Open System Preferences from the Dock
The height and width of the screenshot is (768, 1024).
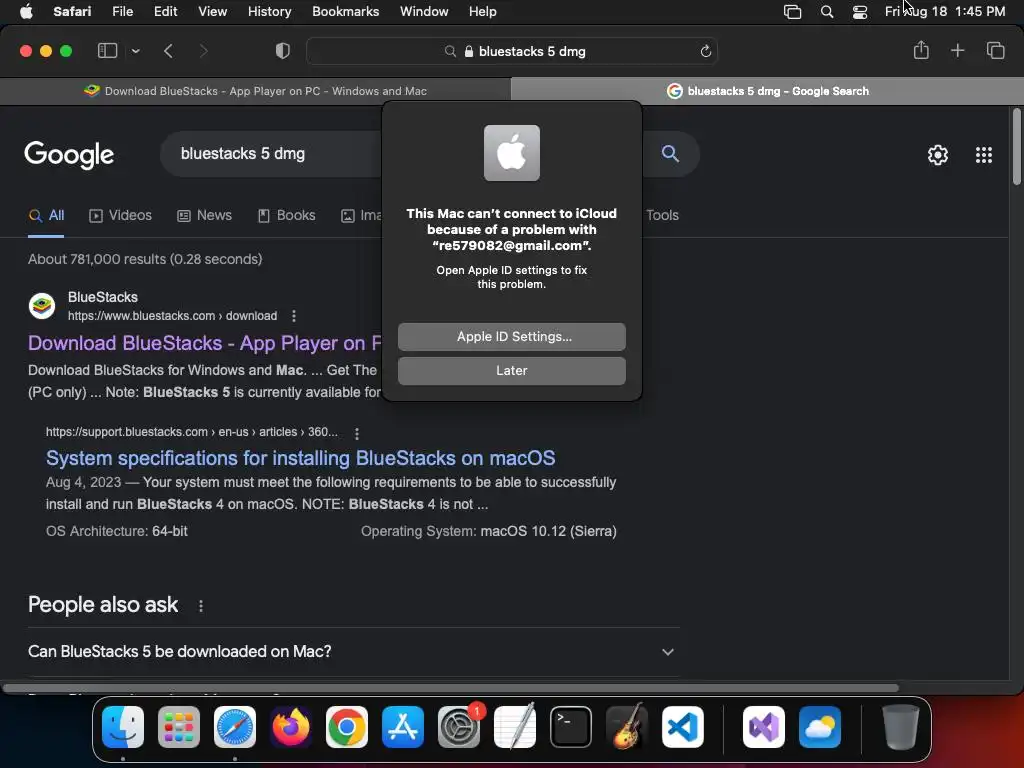pyautogui.click(x=459, y=727)
